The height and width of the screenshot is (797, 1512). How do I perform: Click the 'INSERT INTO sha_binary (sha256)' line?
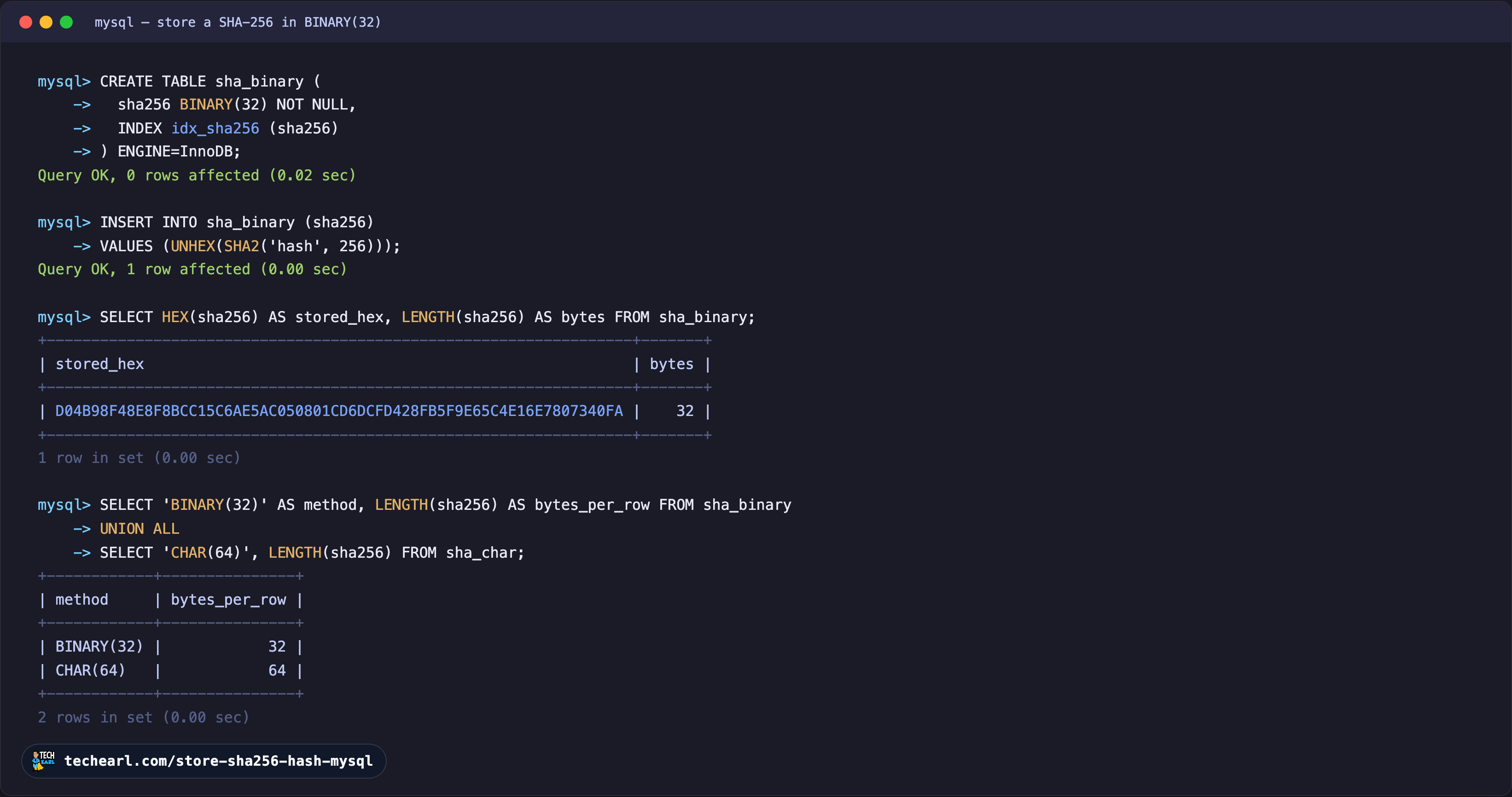(x=205, y=222)
